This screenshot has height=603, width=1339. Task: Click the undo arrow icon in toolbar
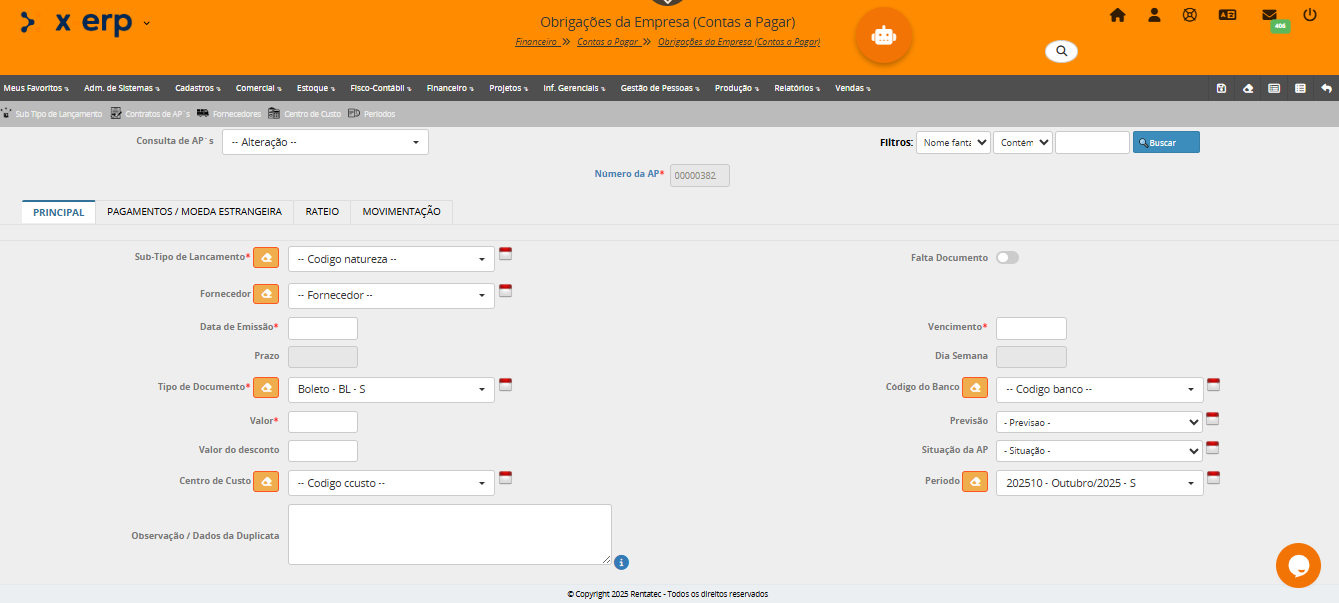1326,88
